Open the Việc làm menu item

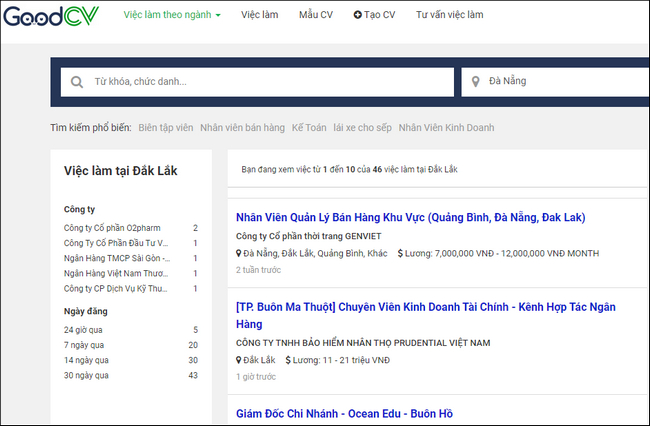click(x=261, y=16)
